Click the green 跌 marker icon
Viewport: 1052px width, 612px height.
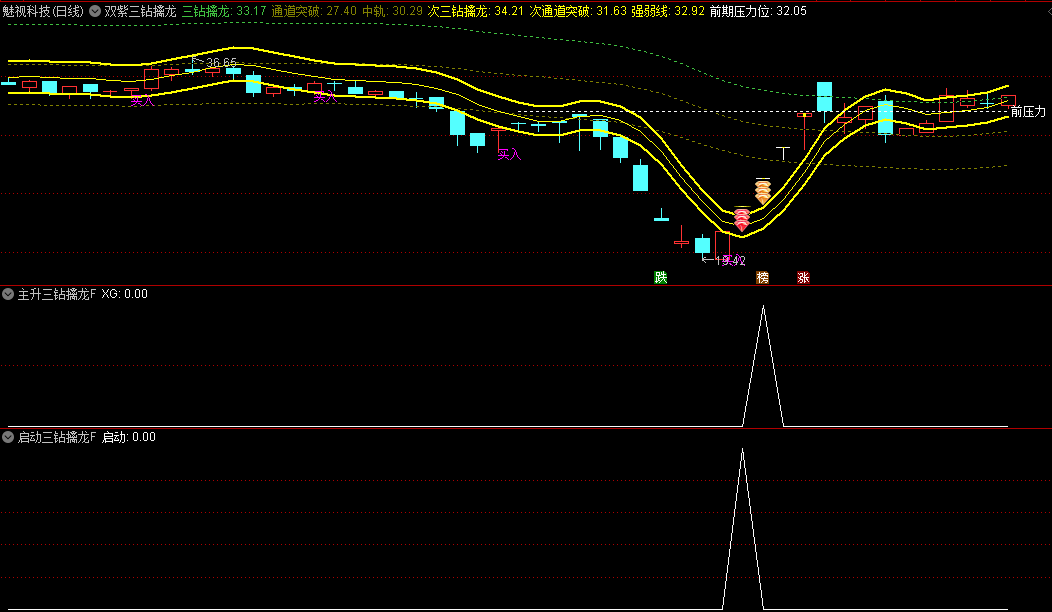click(660, 277)
